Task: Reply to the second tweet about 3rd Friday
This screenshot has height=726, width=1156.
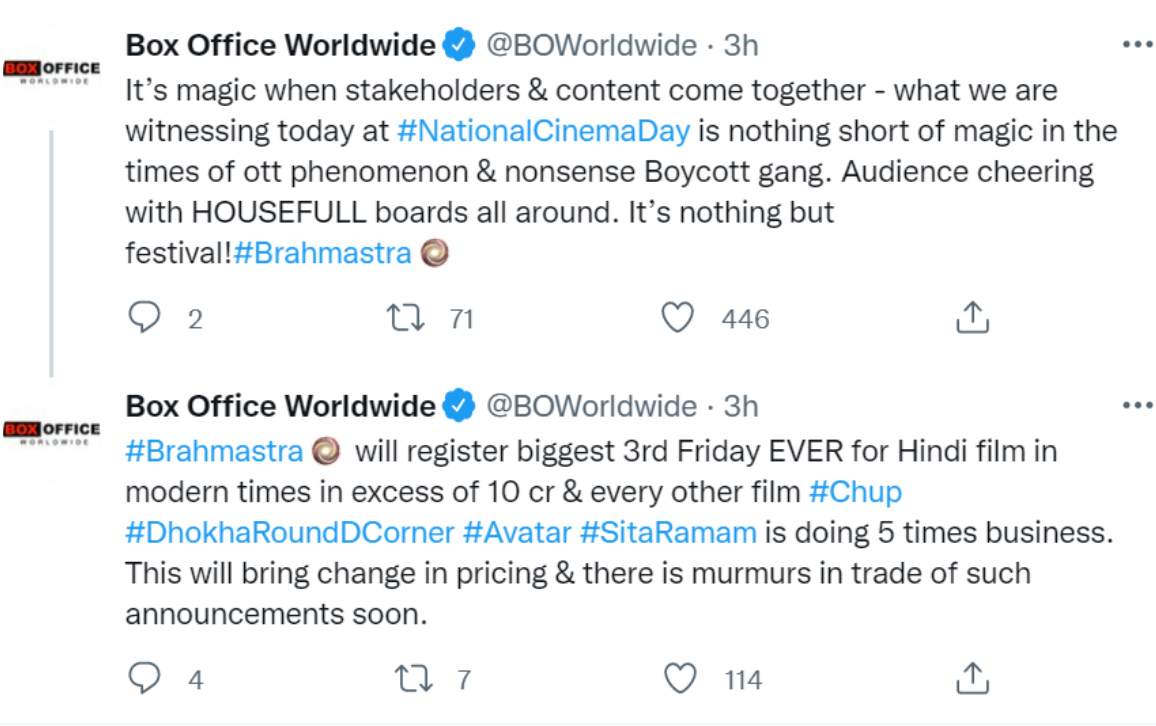Action: (146, 679)
